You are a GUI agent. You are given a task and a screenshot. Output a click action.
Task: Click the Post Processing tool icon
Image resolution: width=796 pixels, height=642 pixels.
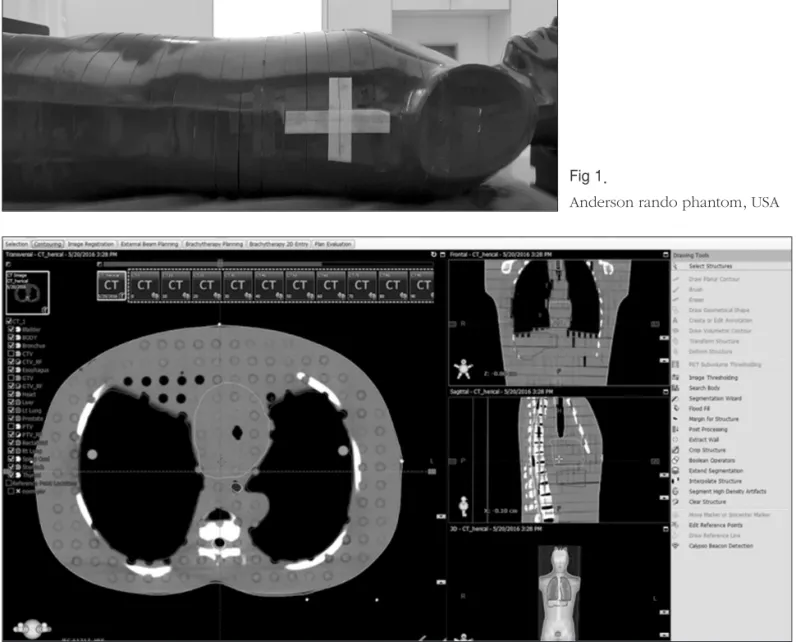tap(676, 429)
